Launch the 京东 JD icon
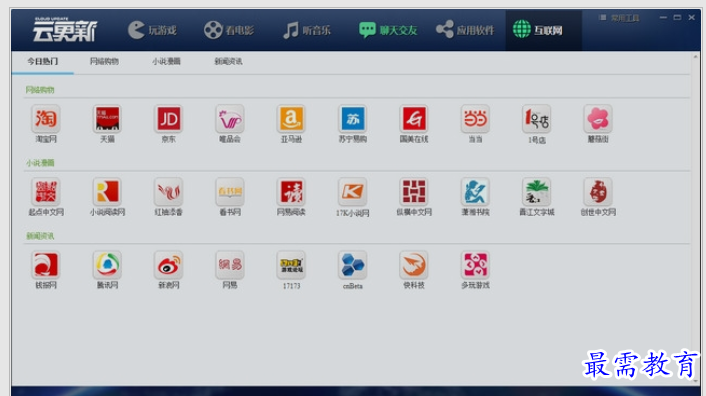Screen dimensions: 706x396 168,119
